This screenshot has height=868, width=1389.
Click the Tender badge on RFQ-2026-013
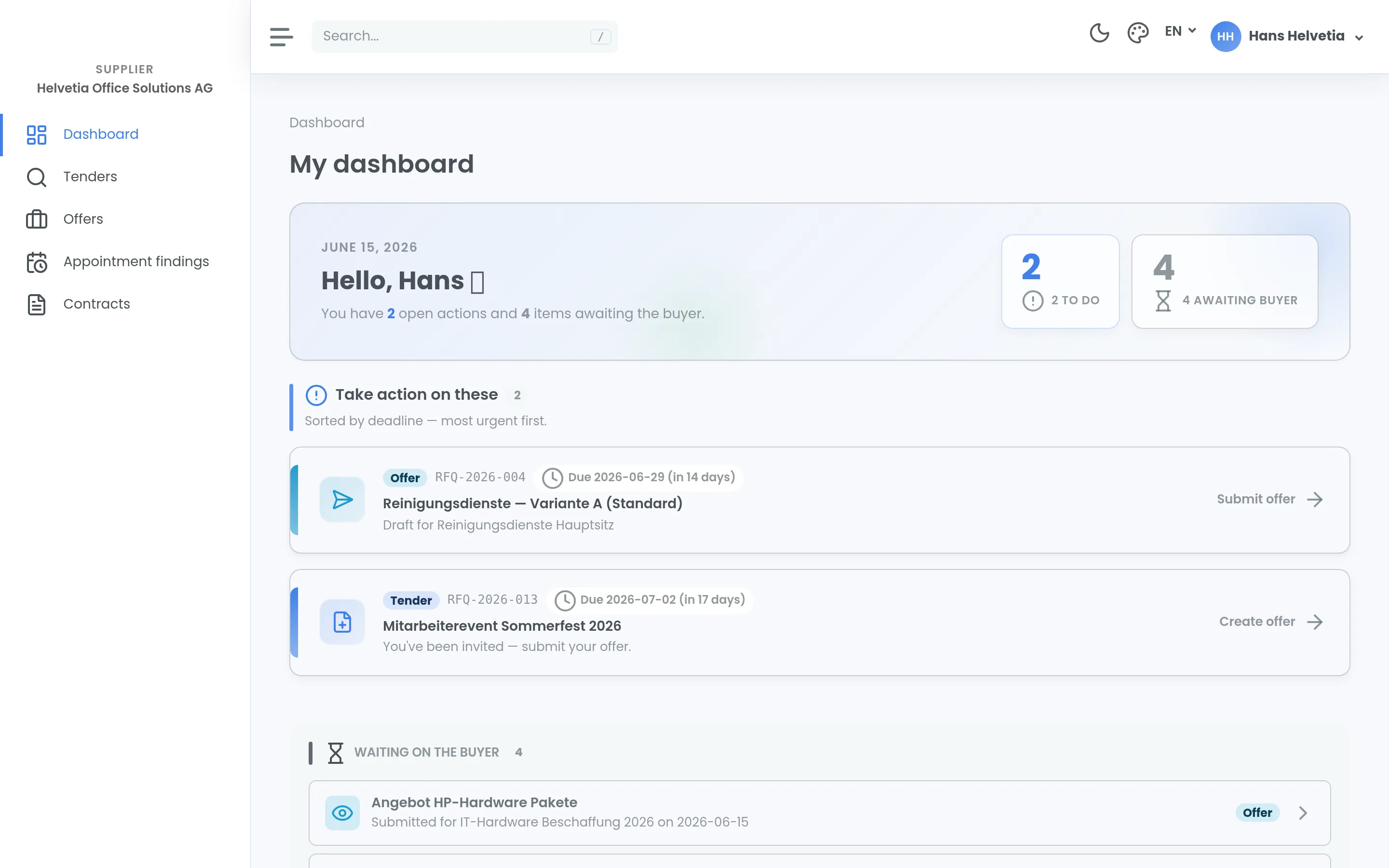pyautogui.click(x=411, y=600)
